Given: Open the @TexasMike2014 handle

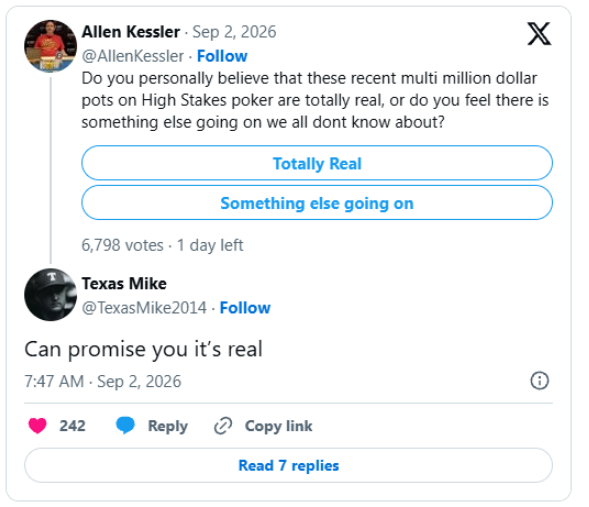Looking at the screenshot, I should point(144,308).
